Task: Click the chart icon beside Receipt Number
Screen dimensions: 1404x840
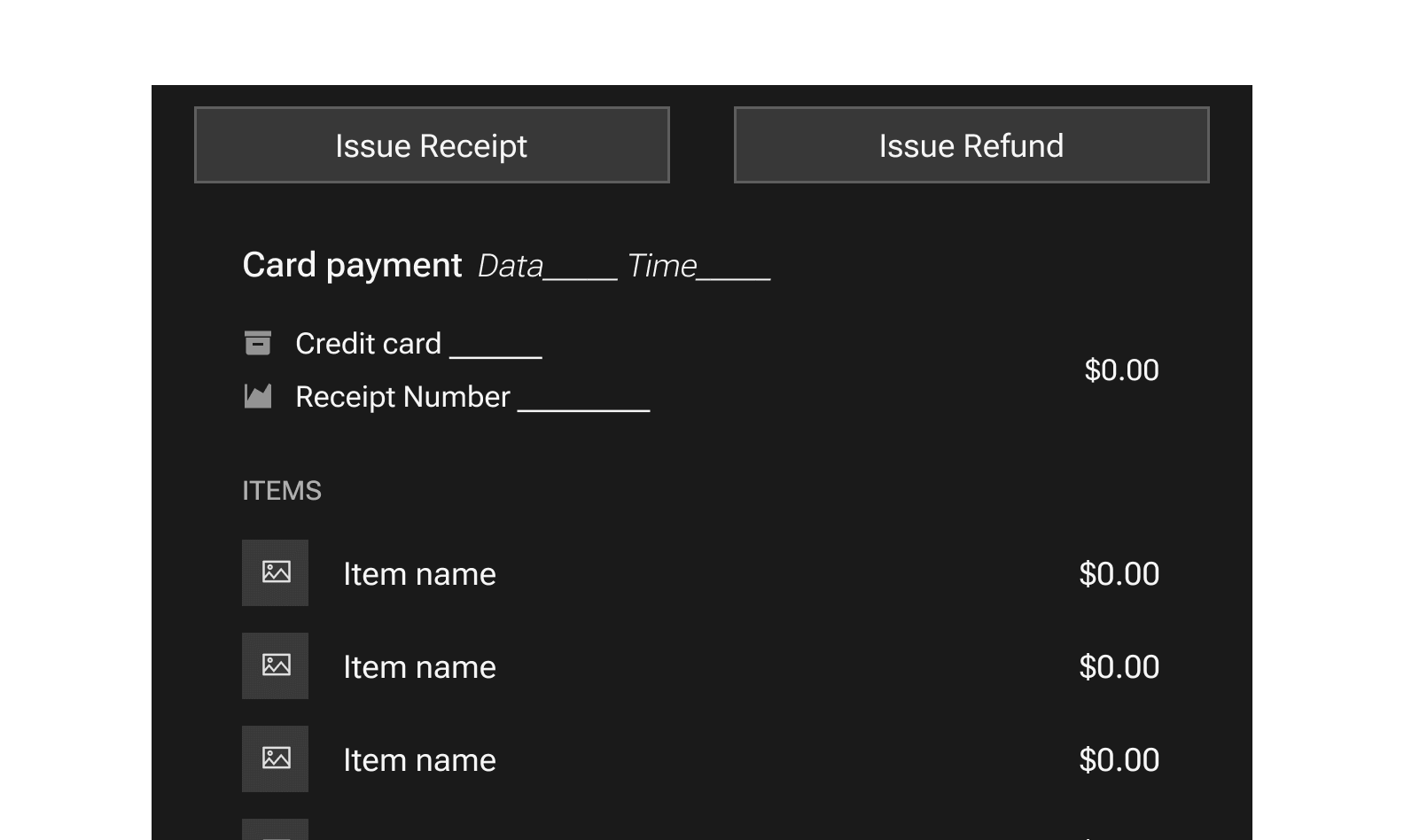Action: (258, 396)
